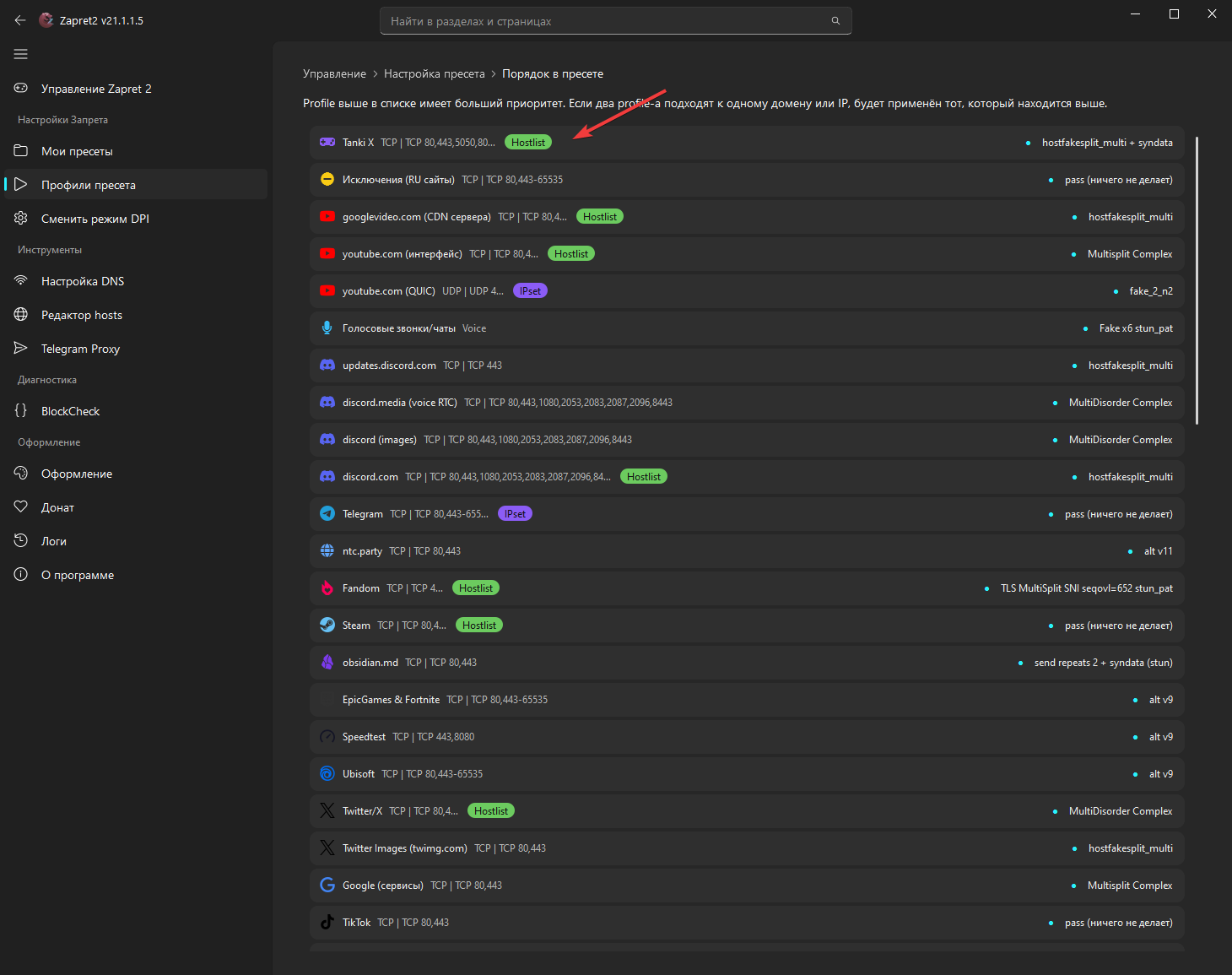Click the yellow exclusions icon for RU sites

327,180
